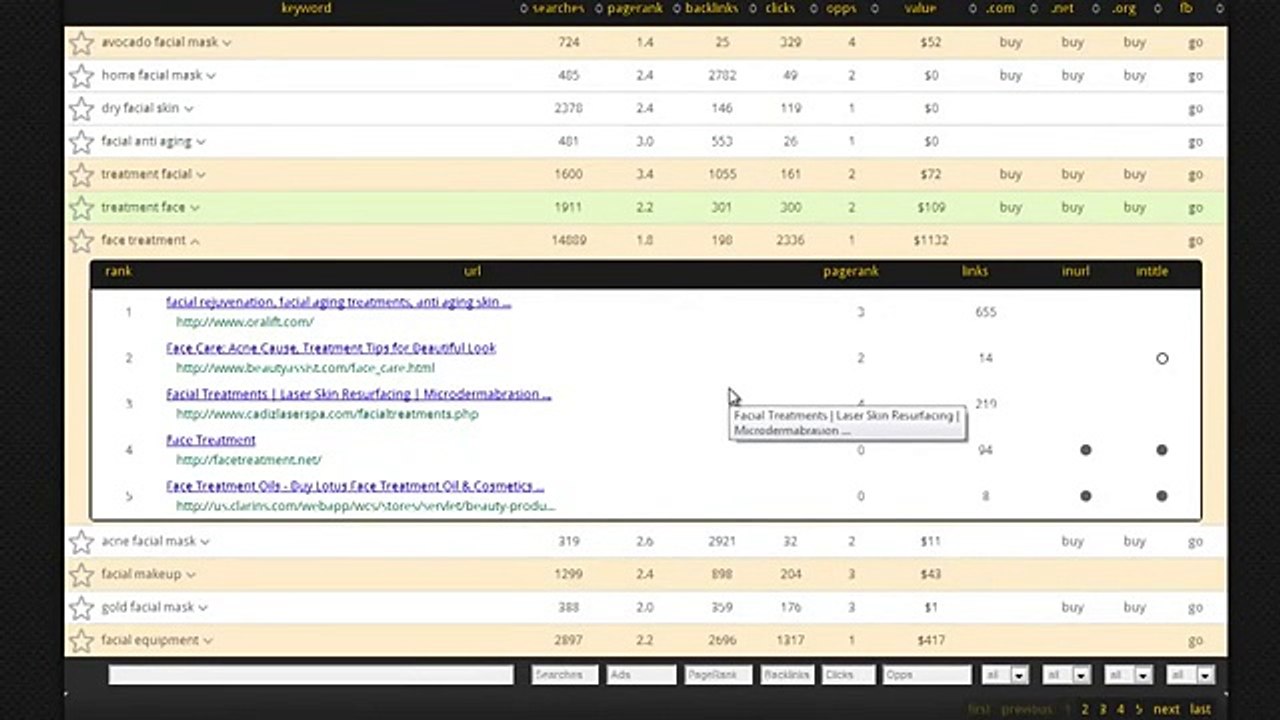Click .org buy link for acne facial mask
1280x720 pixels.
[1134, 542]
